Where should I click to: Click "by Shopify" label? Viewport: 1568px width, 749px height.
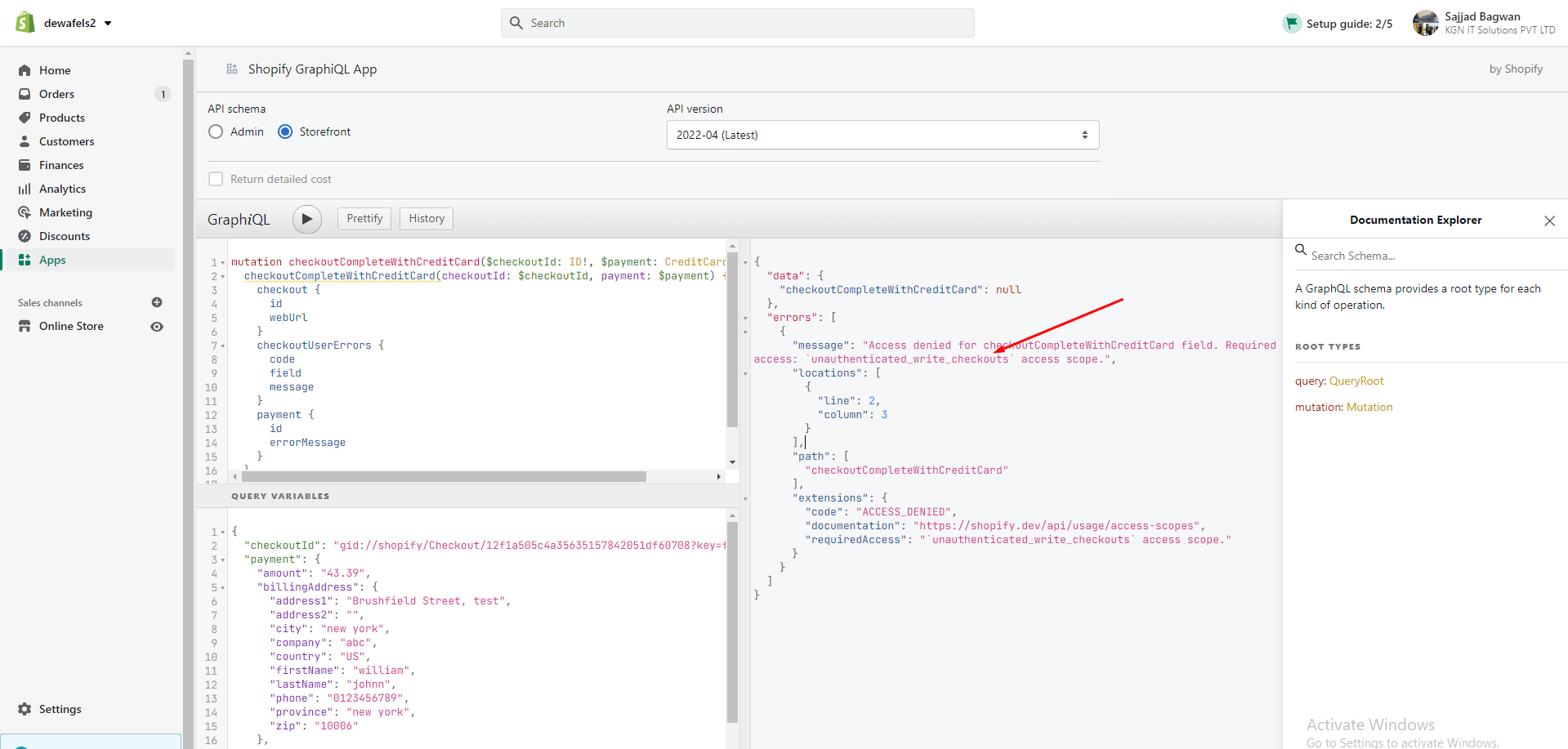1516,69
